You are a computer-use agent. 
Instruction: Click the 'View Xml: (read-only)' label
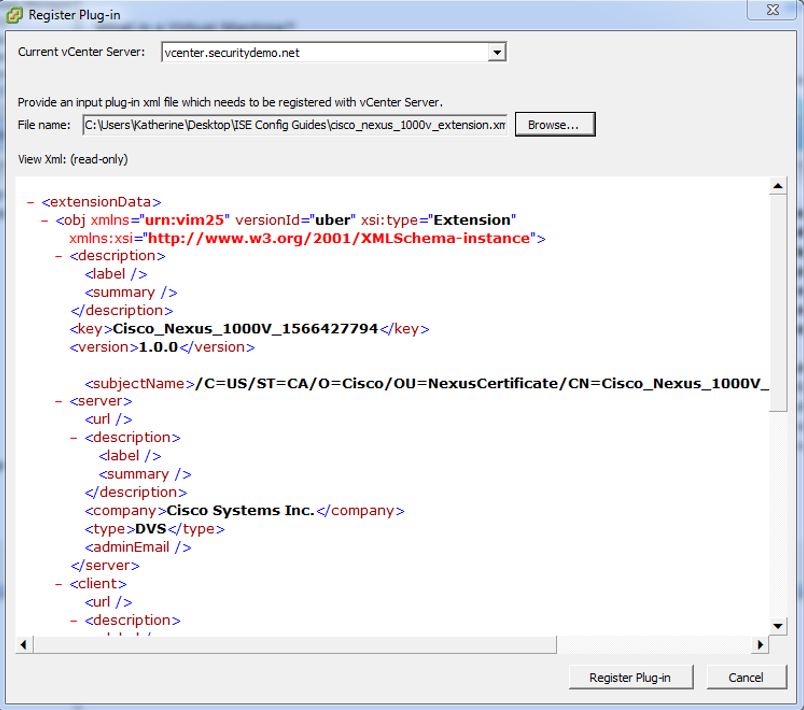(x=73, y=159)
